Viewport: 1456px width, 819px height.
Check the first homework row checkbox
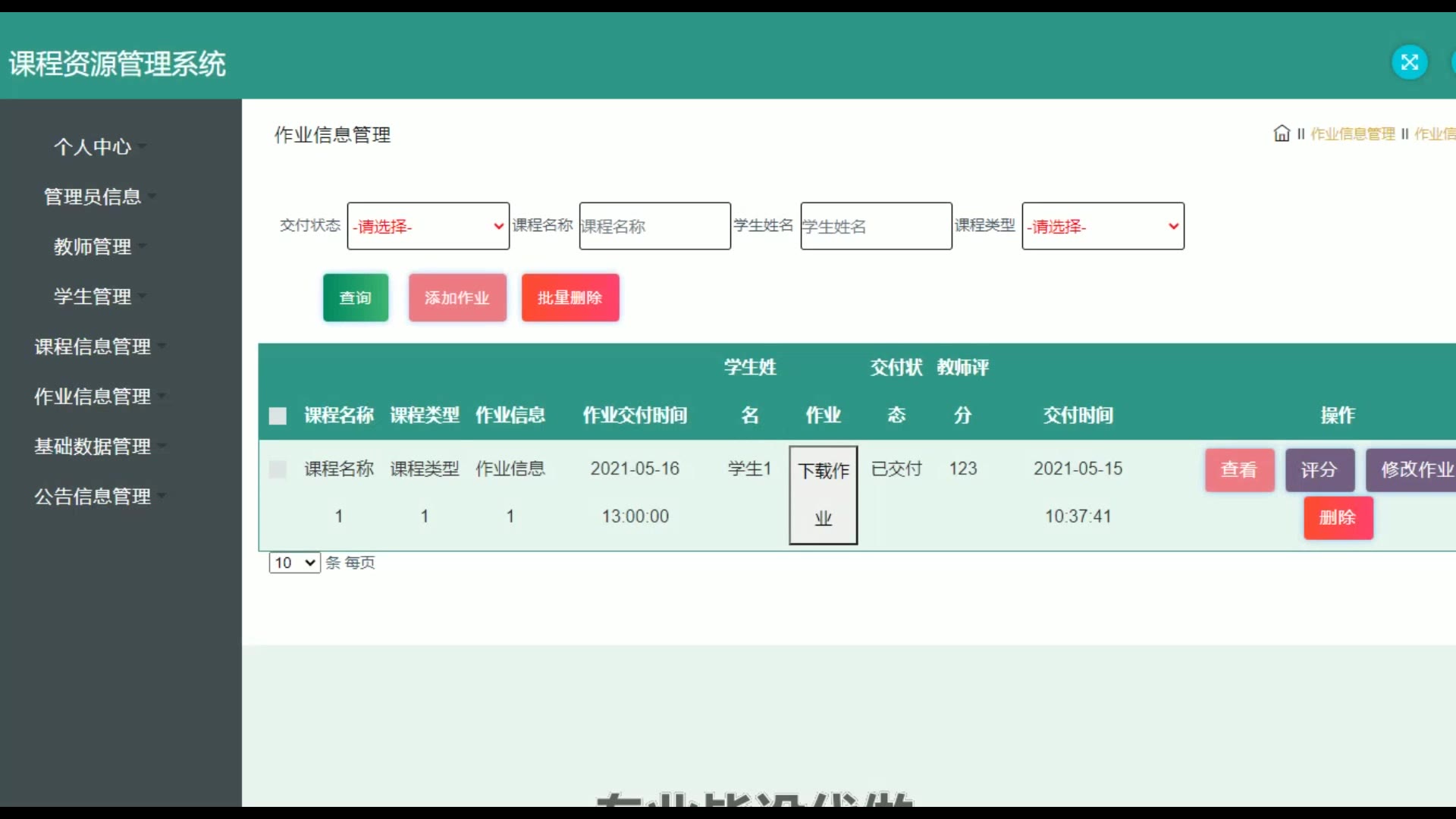(278, 469)
